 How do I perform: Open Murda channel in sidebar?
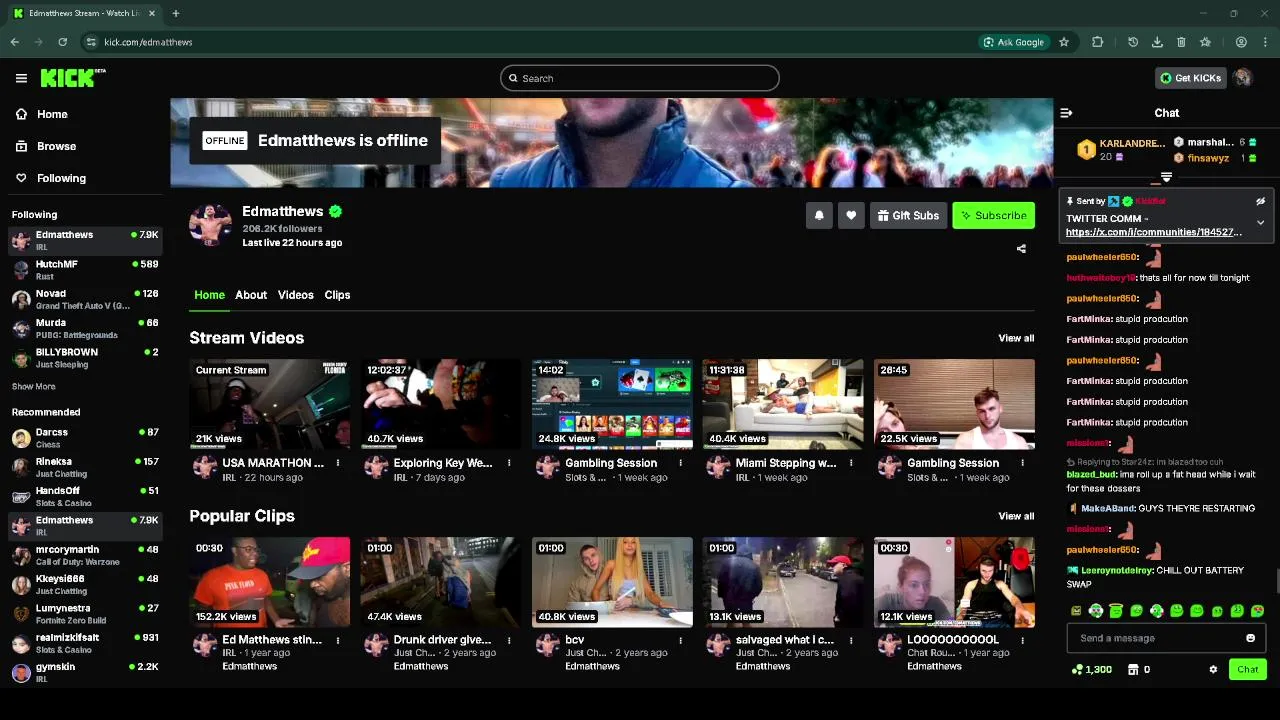point(85,328)
